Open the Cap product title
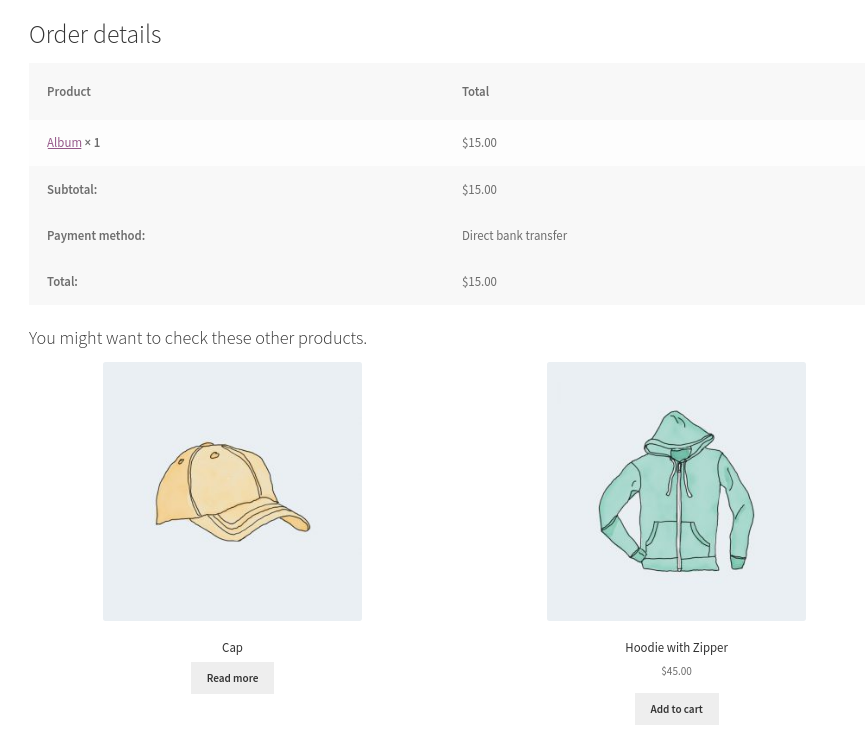 tap(232, 648)
